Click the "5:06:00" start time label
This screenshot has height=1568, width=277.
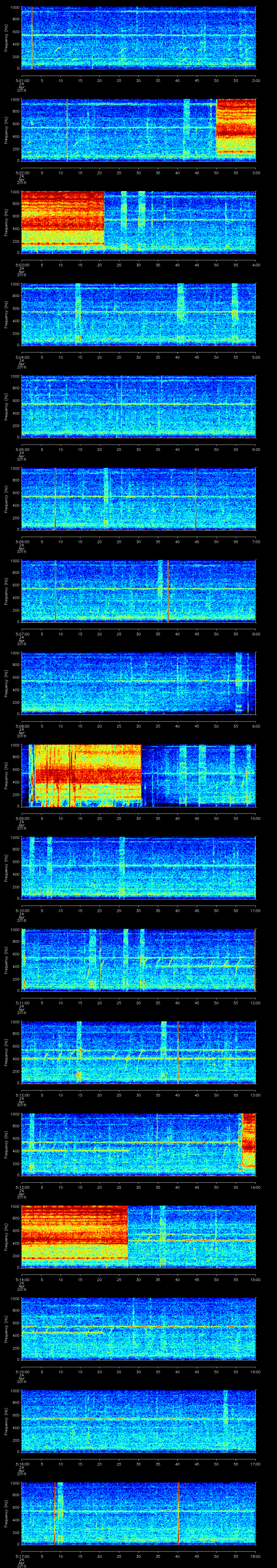point(22,542)
